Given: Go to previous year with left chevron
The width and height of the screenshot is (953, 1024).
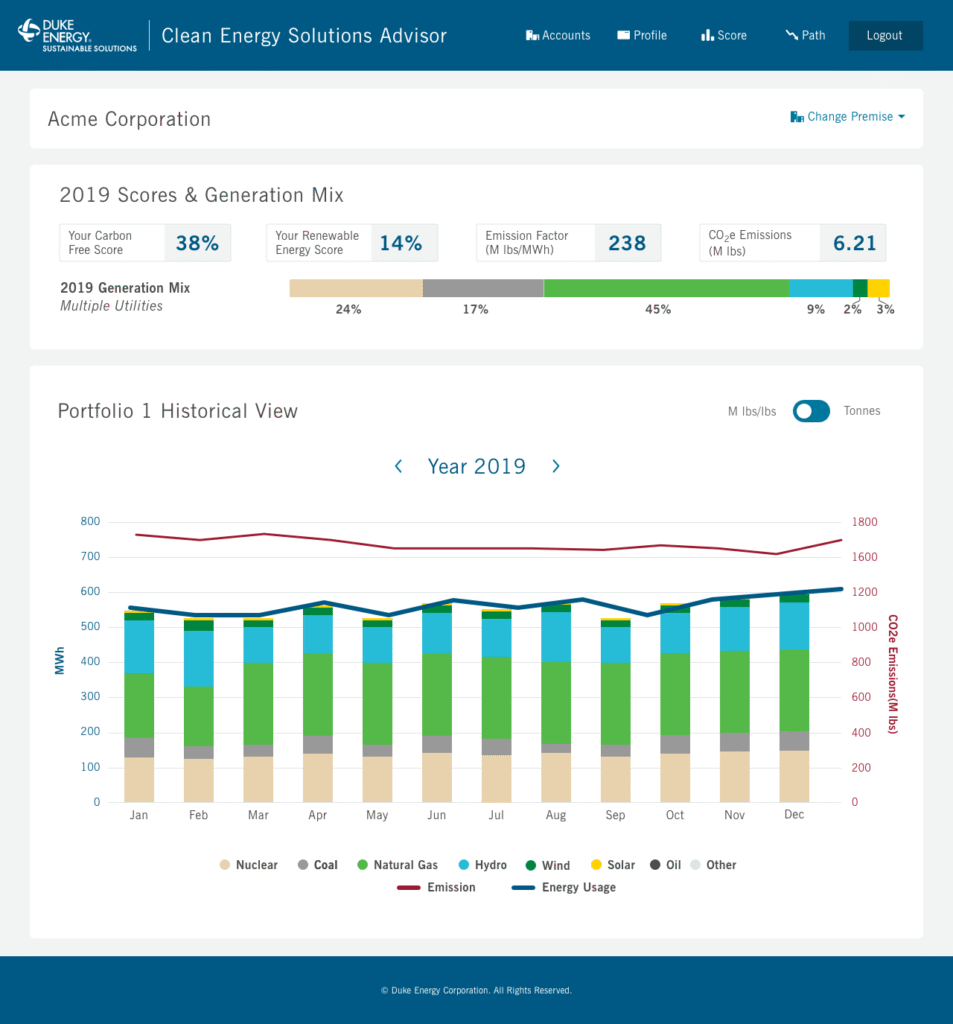Looking at the screenshot, I should (x=398, y=466).
